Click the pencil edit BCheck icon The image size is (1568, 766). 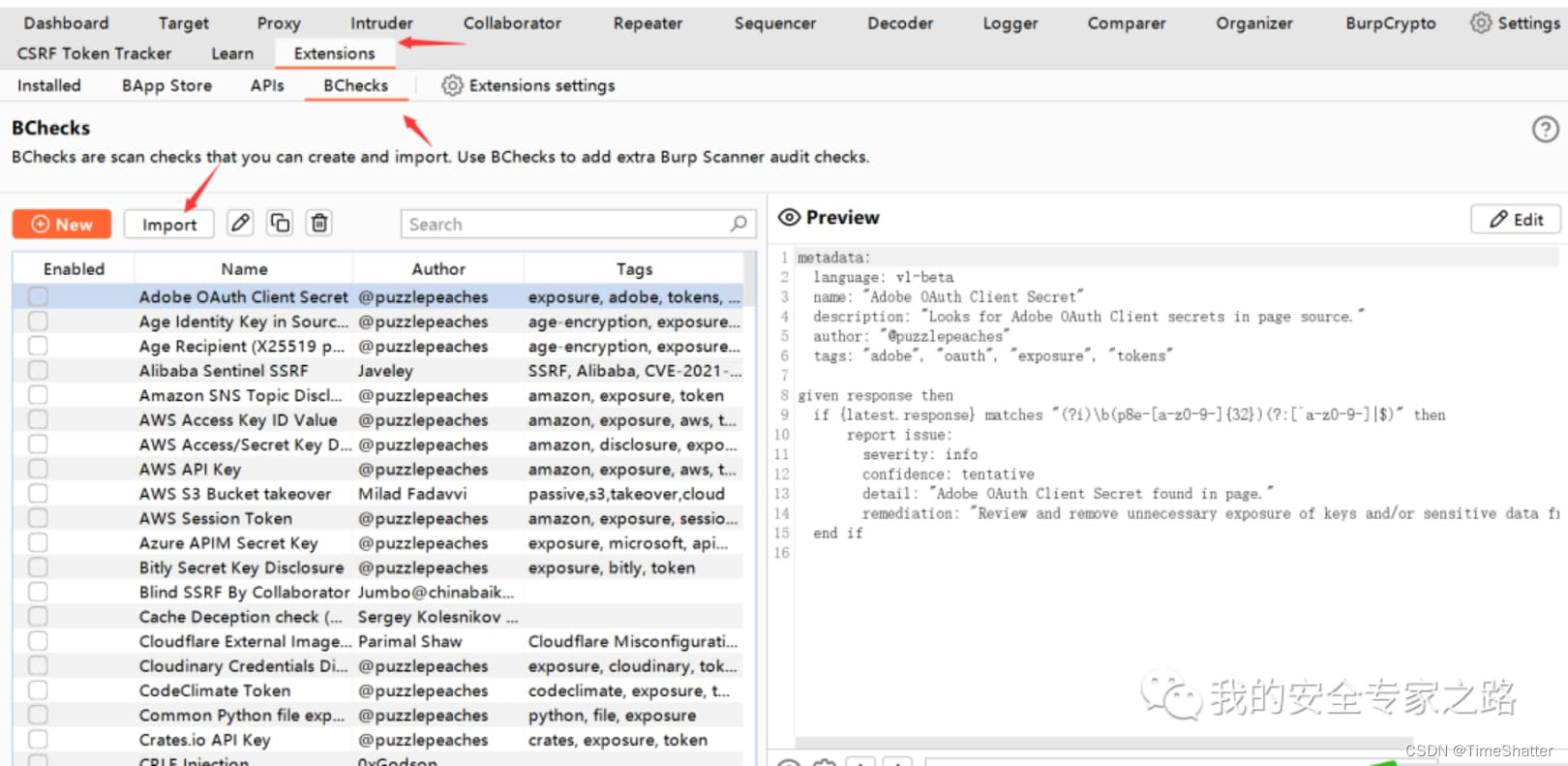coord(240,224)
